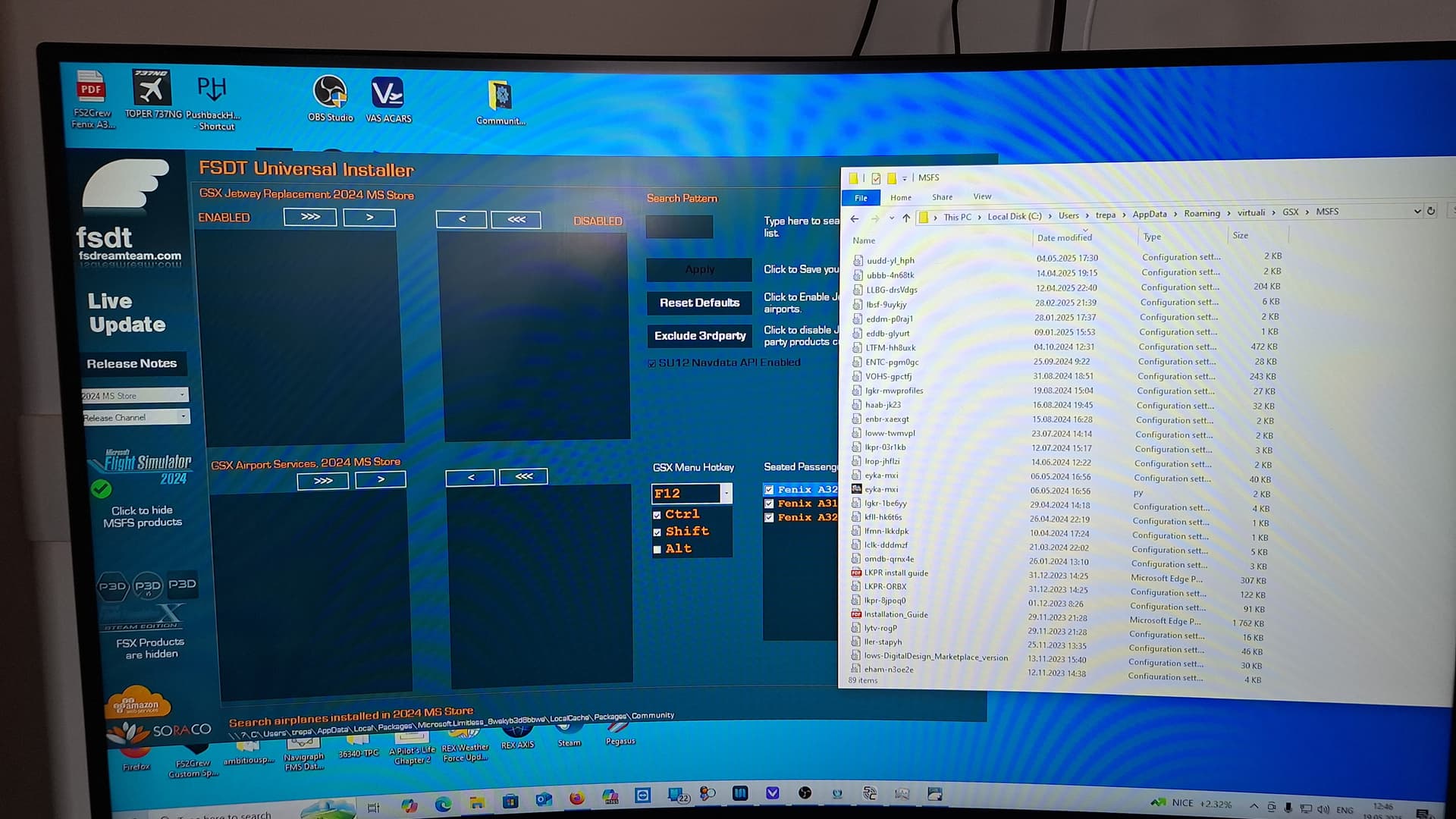Open the File tab in Explorer
The image size is (1456, 819).
861,198
